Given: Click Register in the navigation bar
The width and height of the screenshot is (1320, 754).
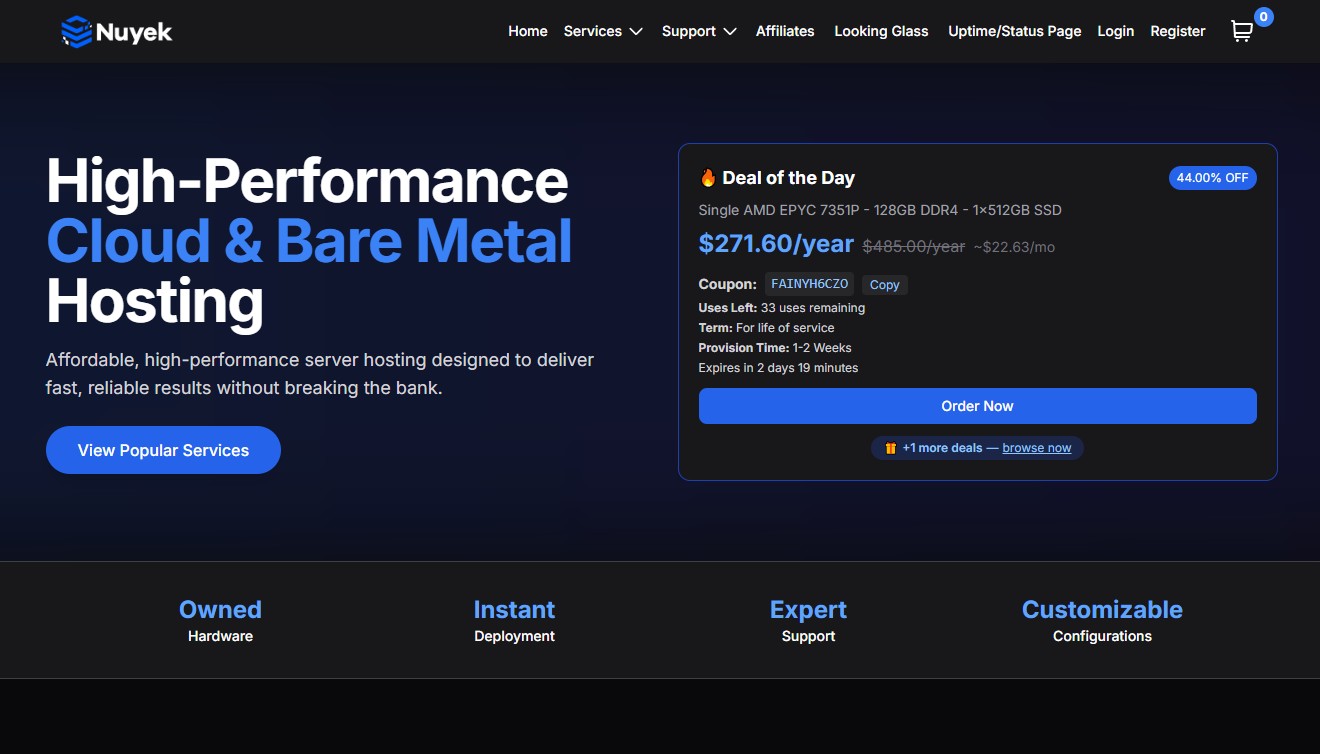Looking at the screenshot, I should 1178,31.
